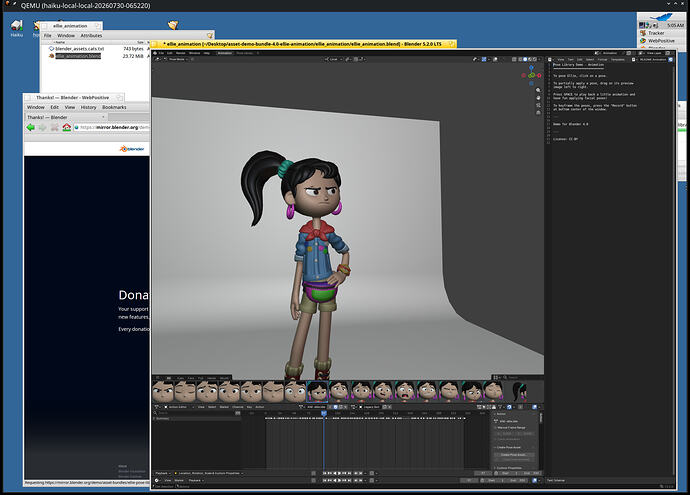Click the Stop loading icon in WebPositive
Screen dimensions: 690x495
coord(55,127)
